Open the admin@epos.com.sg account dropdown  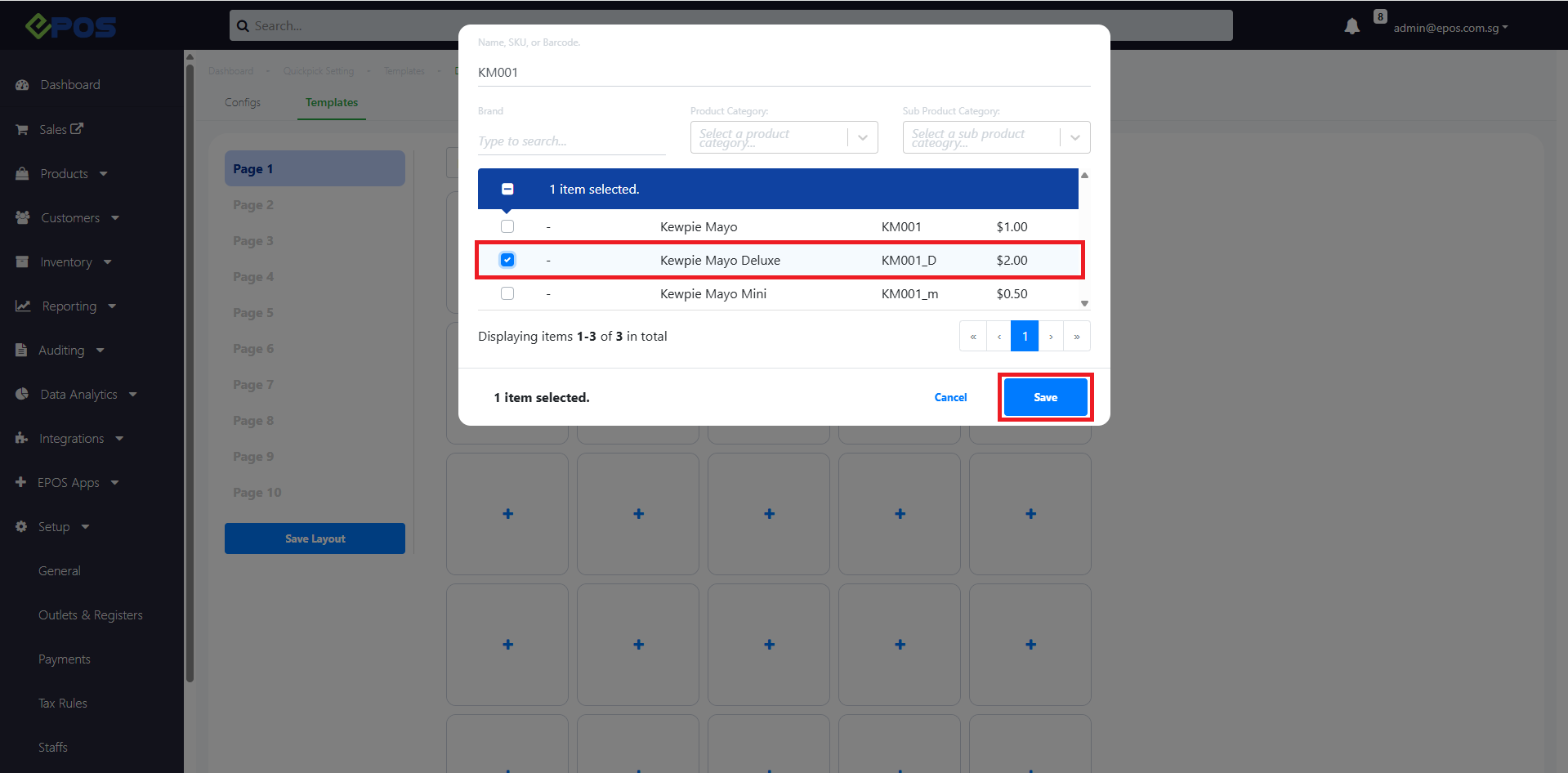point(1450,28)
